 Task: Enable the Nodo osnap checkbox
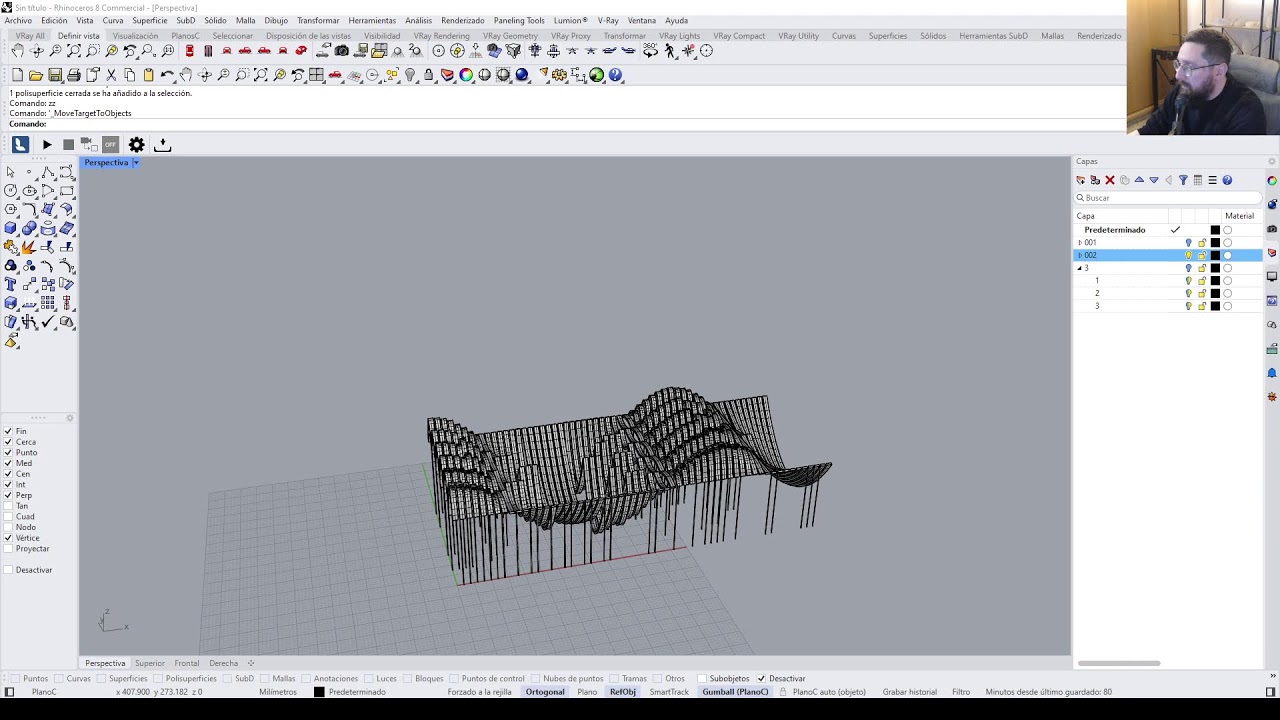pyautogui.click(x=8, y=527)
